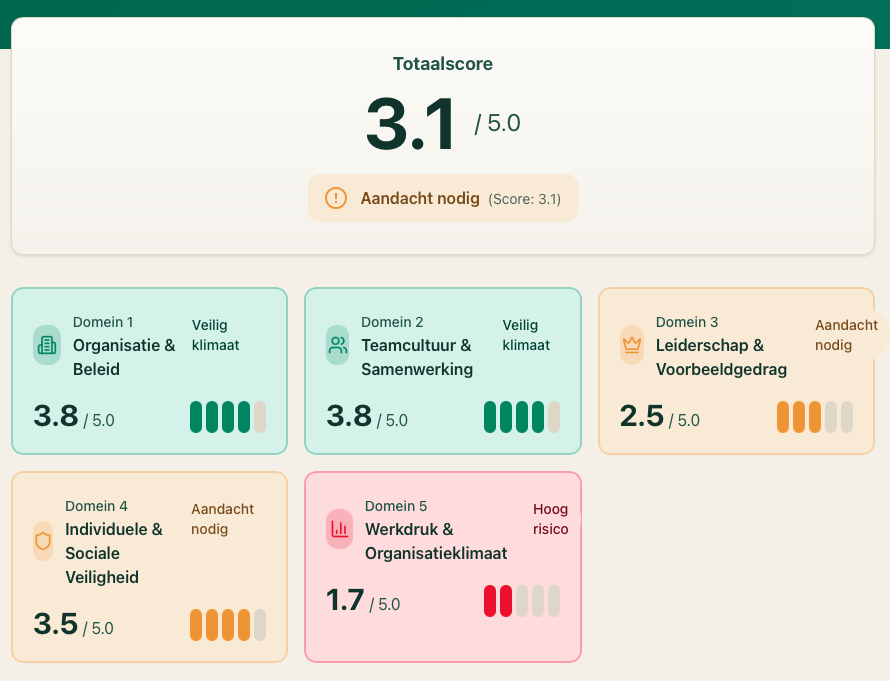Select Werkdruk & Organisatieklimaat title

click(435, 541)
